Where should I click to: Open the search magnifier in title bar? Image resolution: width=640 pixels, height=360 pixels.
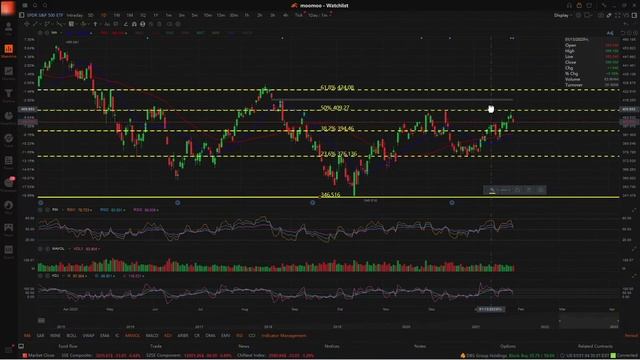click(45, 5)
